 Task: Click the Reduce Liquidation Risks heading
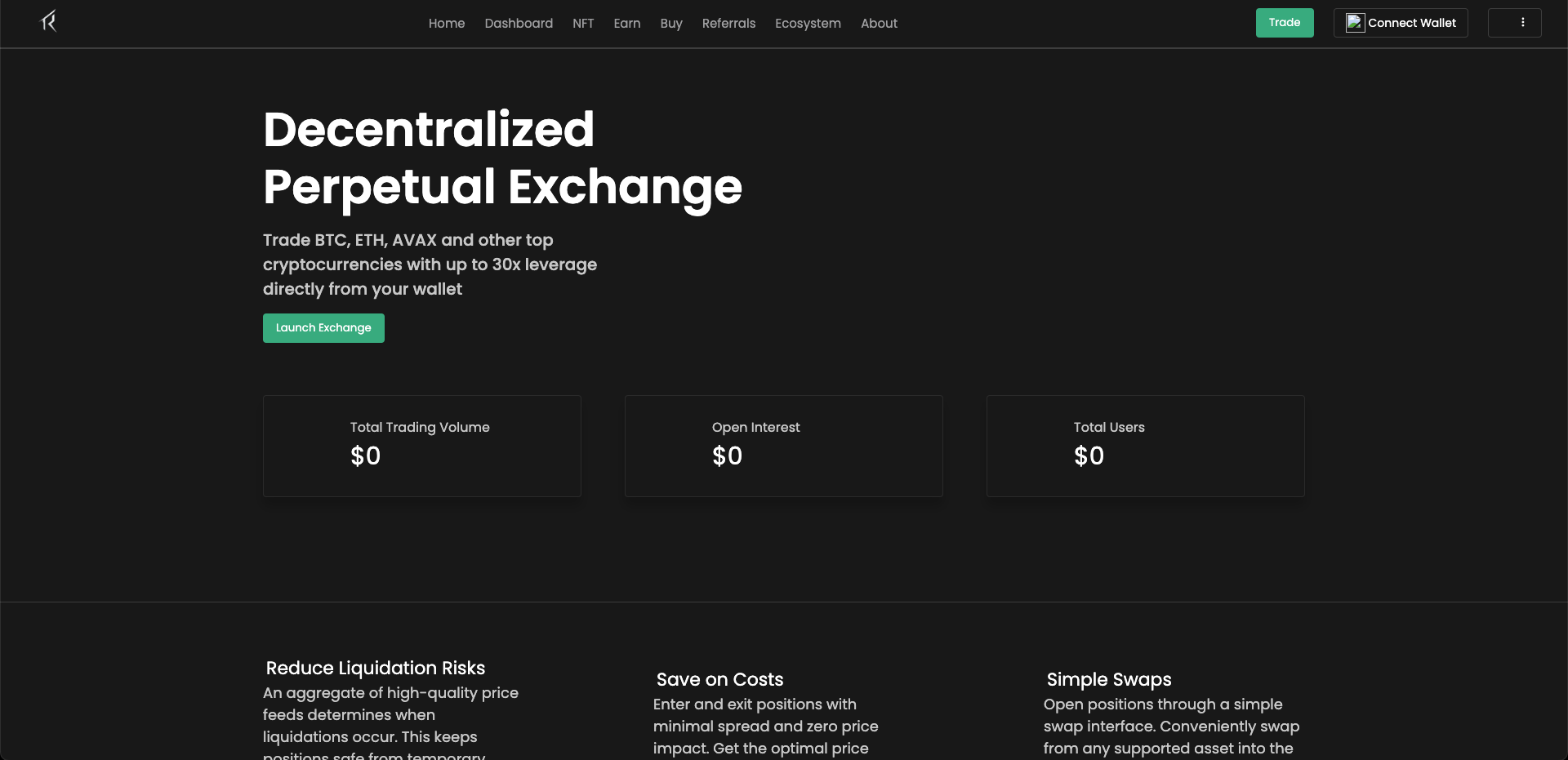(x=376, y=668)
